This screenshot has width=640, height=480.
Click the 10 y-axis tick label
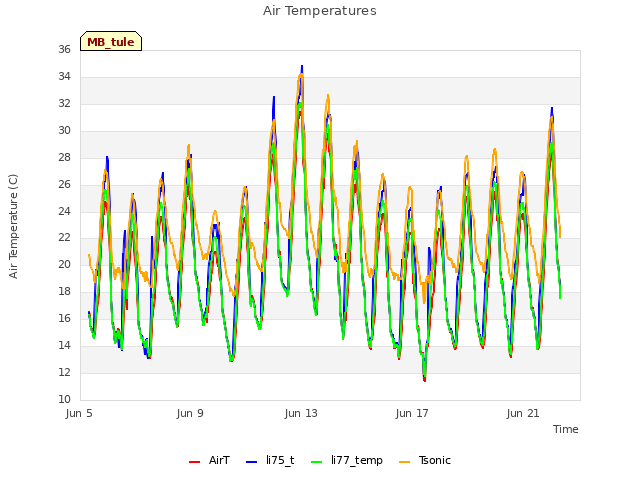coord(64,399)
